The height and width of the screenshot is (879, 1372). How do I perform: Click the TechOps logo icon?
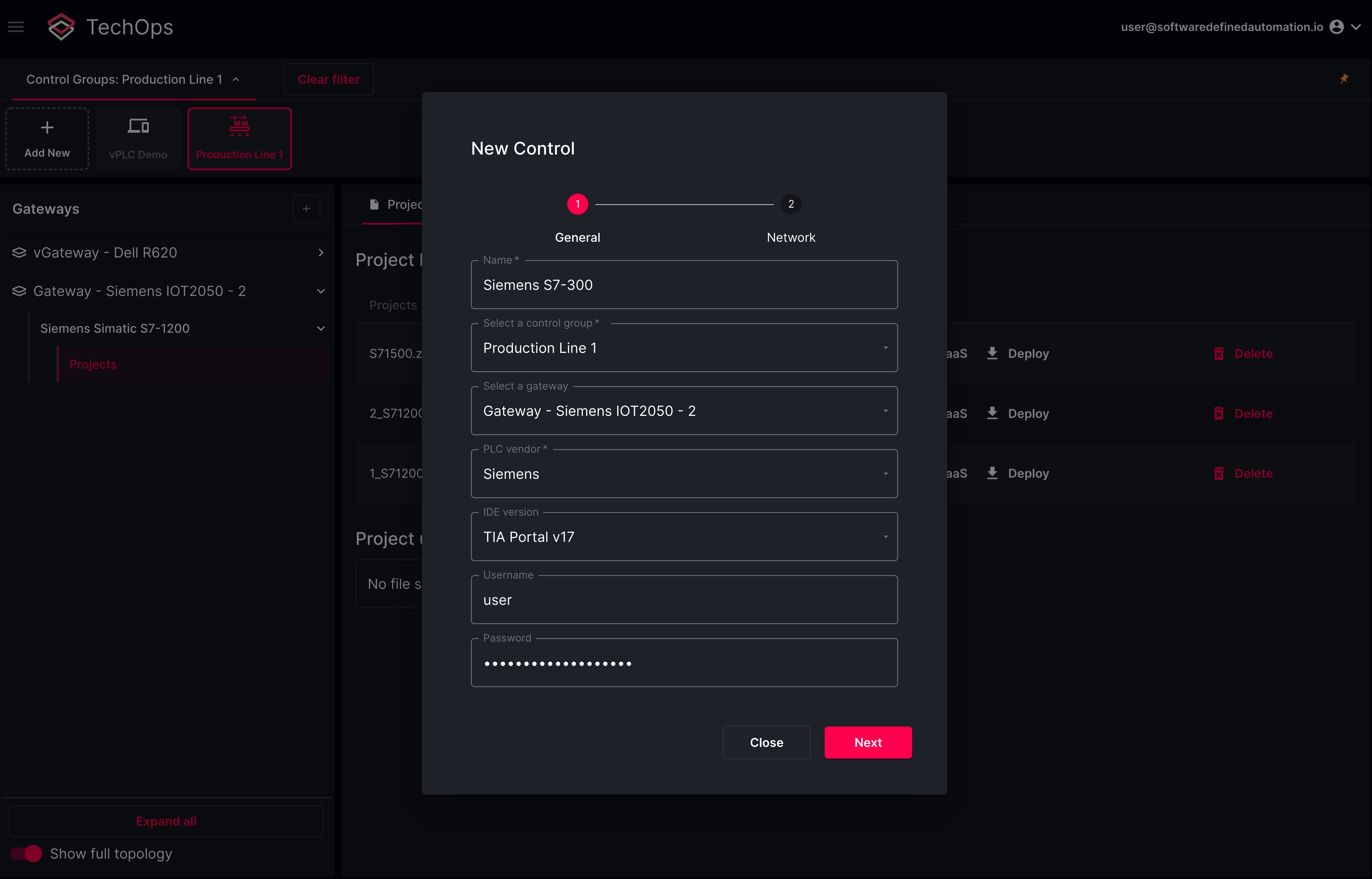pyautogui.click(x=61, y=27)
